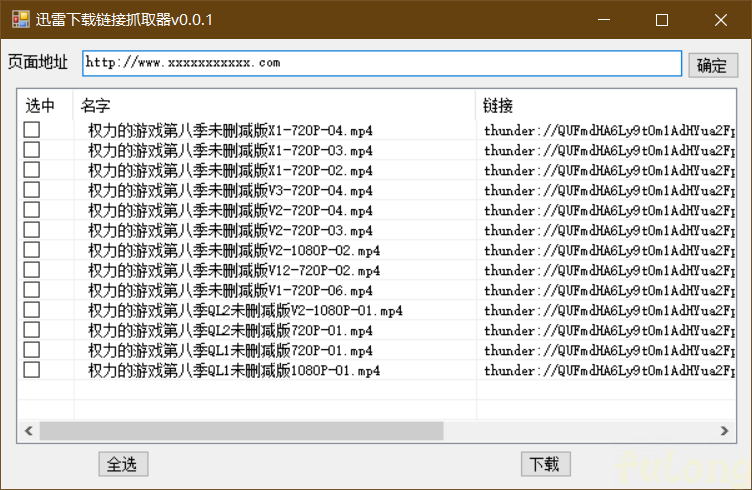752x490 pixels.
Task: Check the box for X1-720P-03.mp4 row
Action: coord(32,150)
